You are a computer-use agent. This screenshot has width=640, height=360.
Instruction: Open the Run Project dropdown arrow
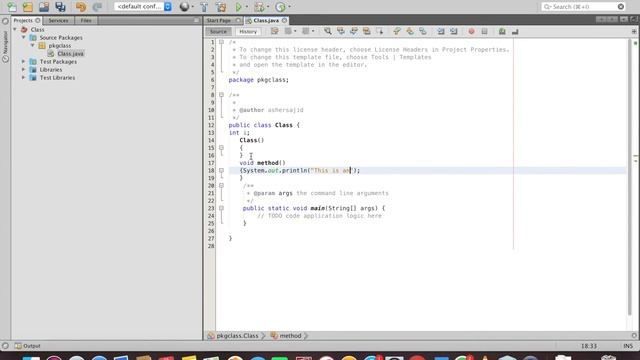[247, 7]
